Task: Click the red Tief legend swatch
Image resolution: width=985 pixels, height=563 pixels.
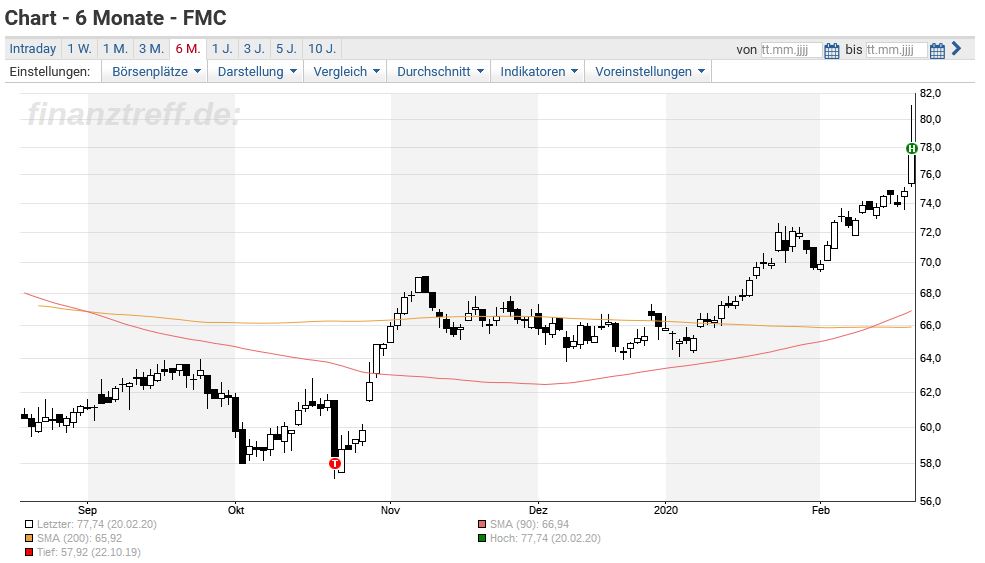Action: click(x=29, y=553)
